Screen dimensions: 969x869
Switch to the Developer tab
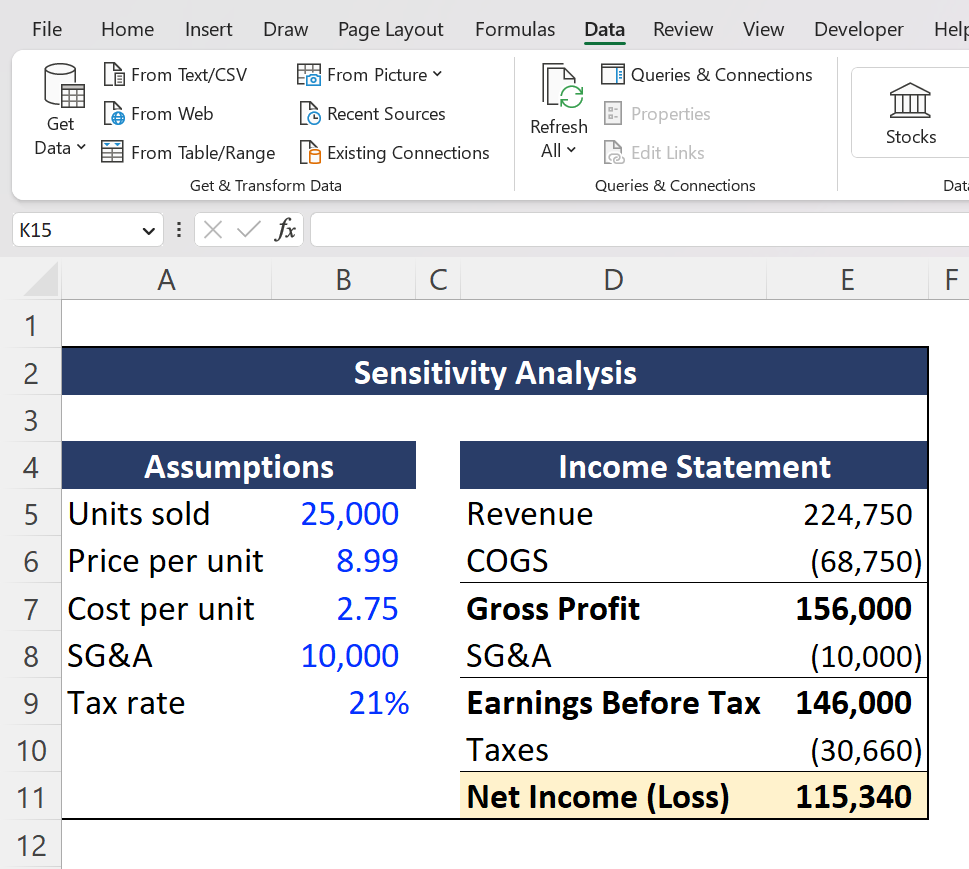(857, 29)
